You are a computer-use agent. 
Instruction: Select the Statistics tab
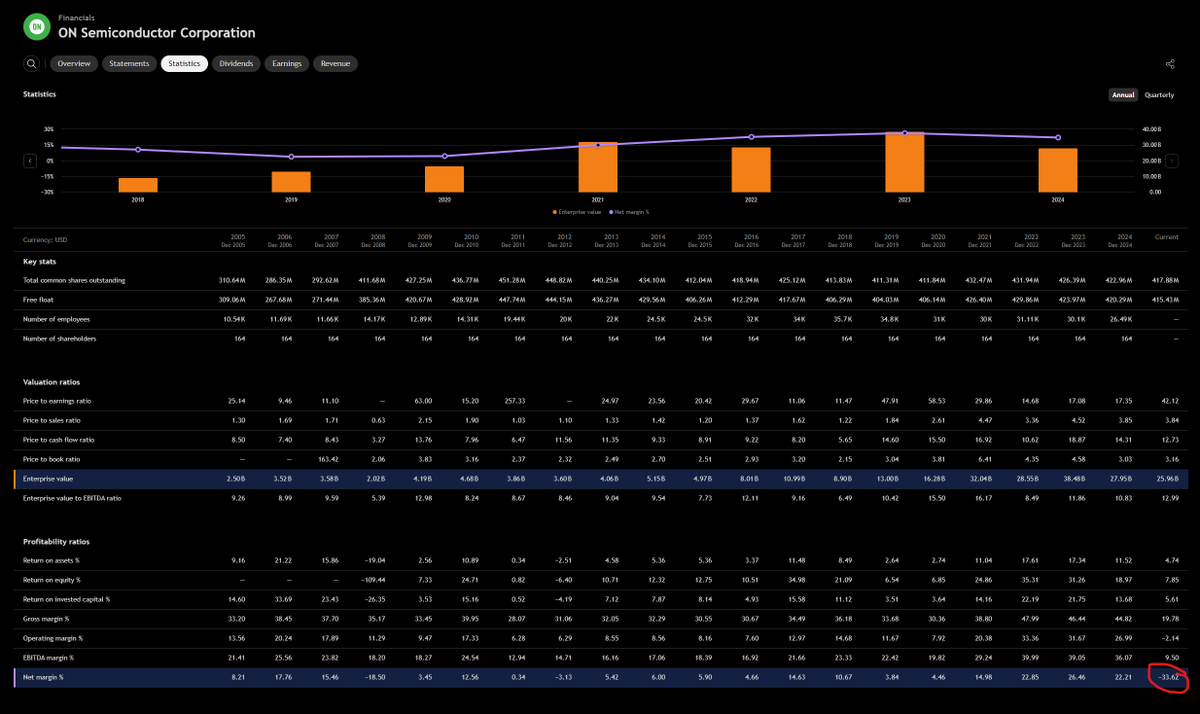click(184, 63)
